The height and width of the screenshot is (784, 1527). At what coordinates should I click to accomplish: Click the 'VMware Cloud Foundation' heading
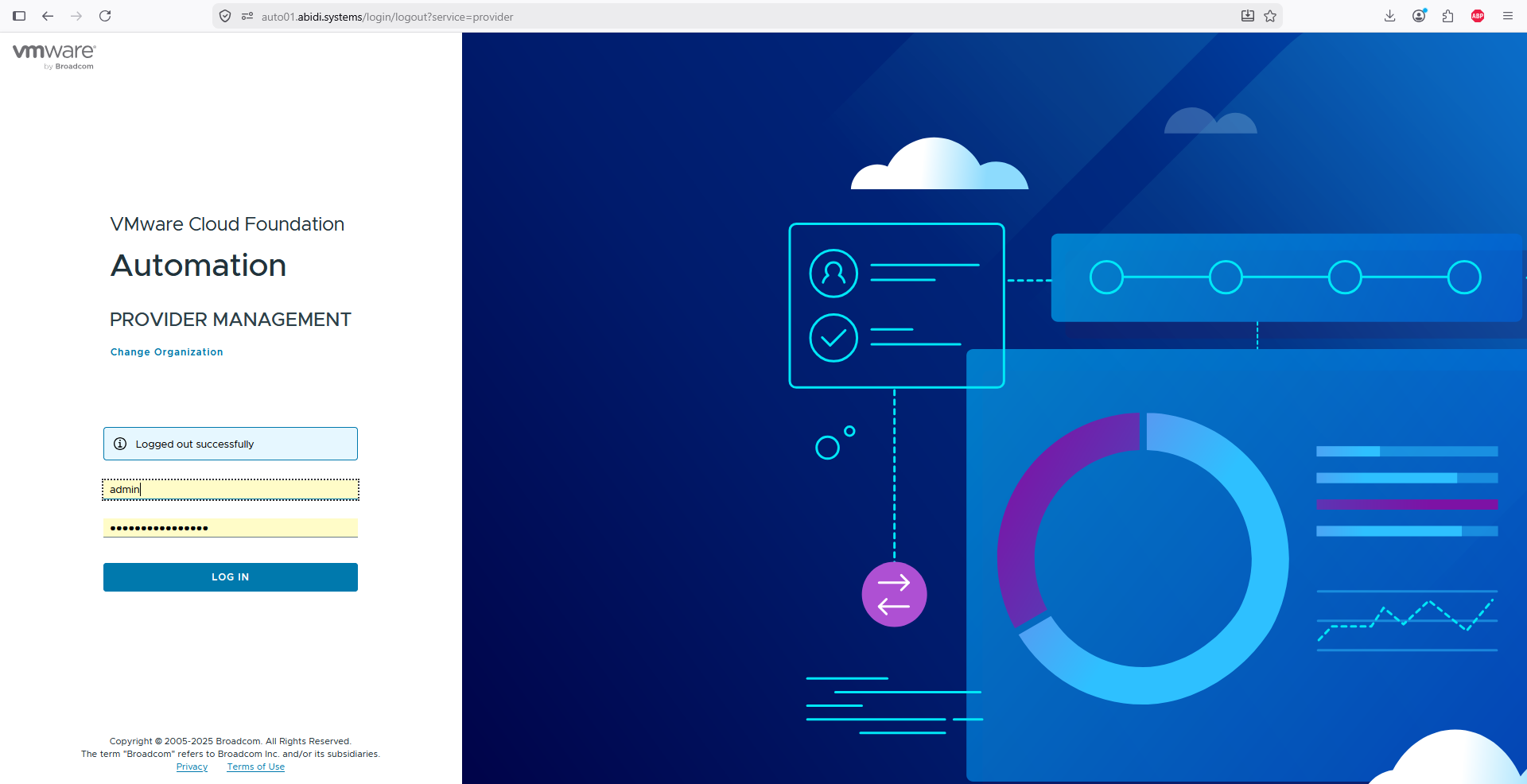pyautogui.click(x=227, y=224)
